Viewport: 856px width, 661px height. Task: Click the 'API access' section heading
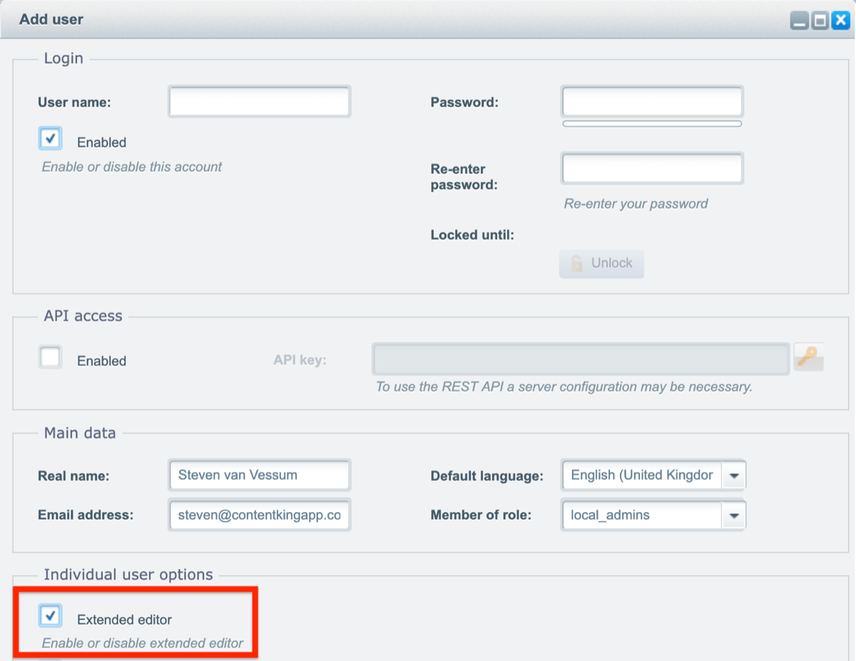(83, 316)
